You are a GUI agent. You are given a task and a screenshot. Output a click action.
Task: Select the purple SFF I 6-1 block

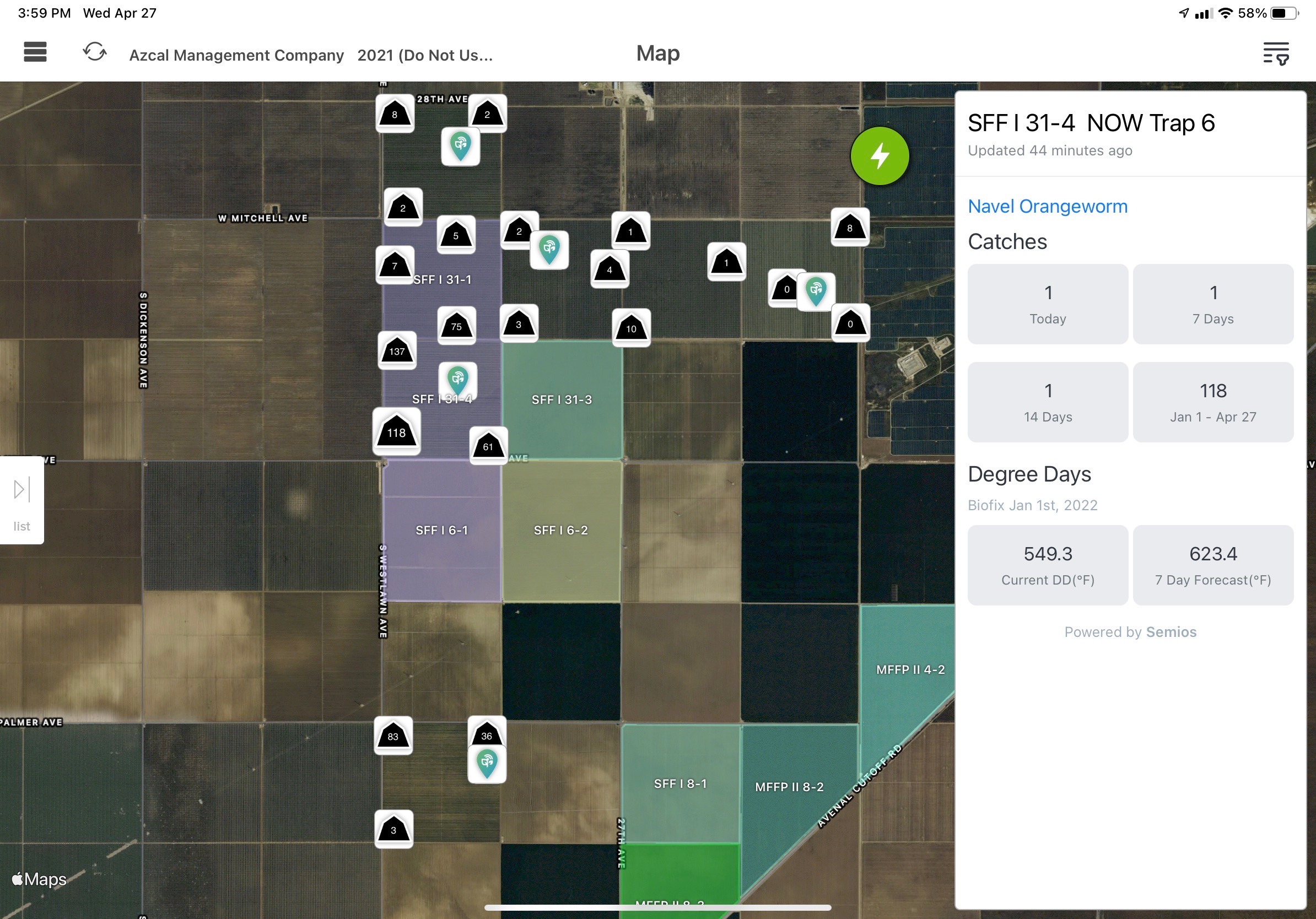pyautogui.click(x=441, y=530)
